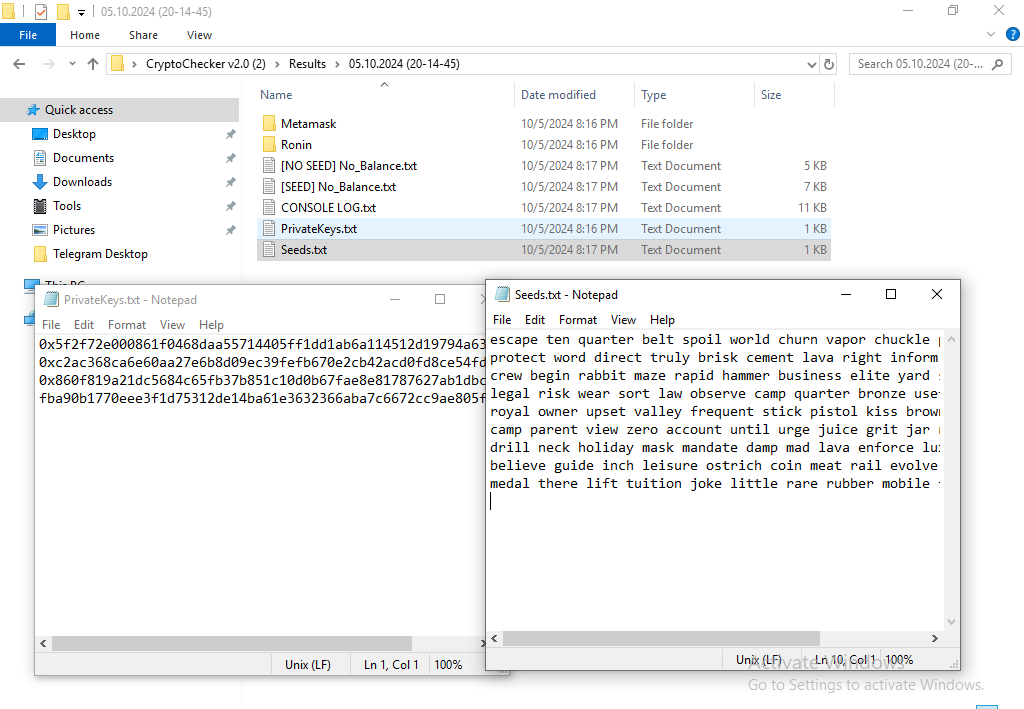Switch to the Explorer View tab
The width and height of the screenshot is (1024, 709).
199,35
